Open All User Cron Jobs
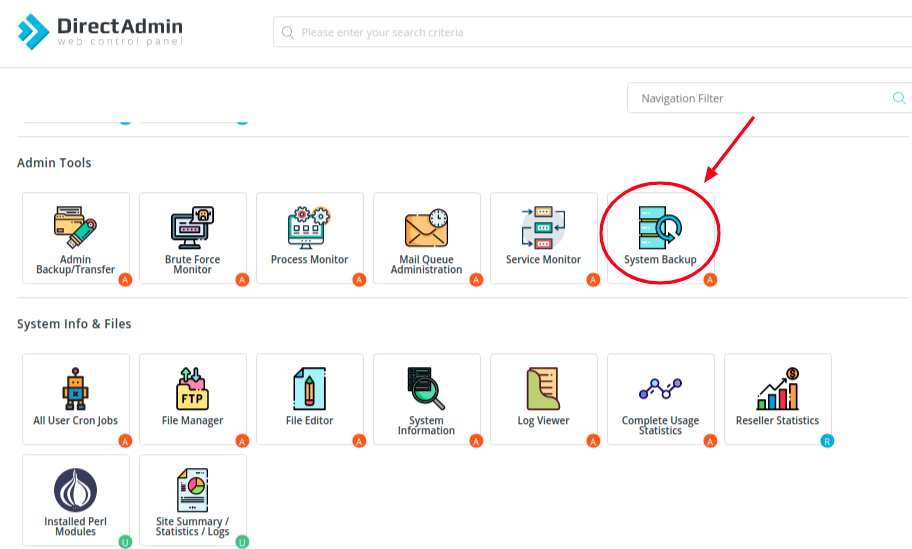This screenshot has width=912, height=549. pos(76,399)
